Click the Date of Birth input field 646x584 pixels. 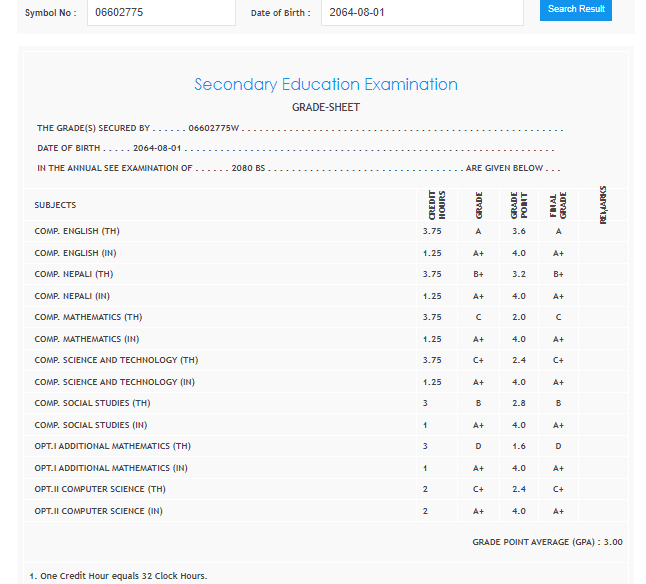tap(421, 13)
